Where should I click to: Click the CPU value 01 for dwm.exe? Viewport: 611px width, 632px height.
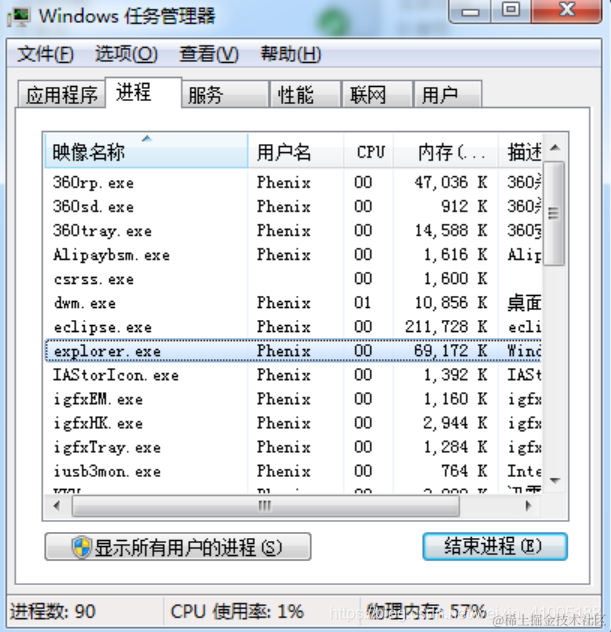363,303
